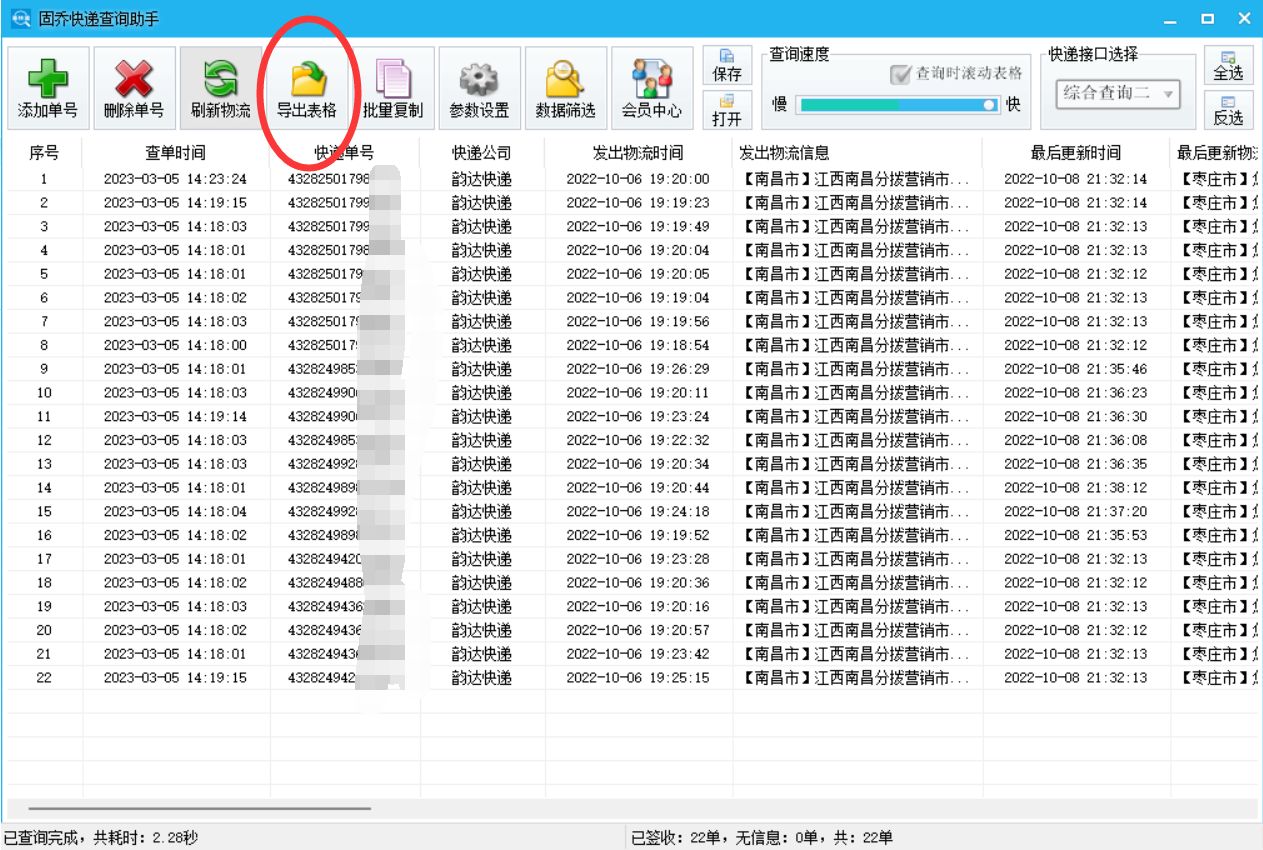The width and height of the screenshot is (1263, 850).
Task: Click the 全选 select all button
Action: pyautogui.click(x=1230, y=64)
